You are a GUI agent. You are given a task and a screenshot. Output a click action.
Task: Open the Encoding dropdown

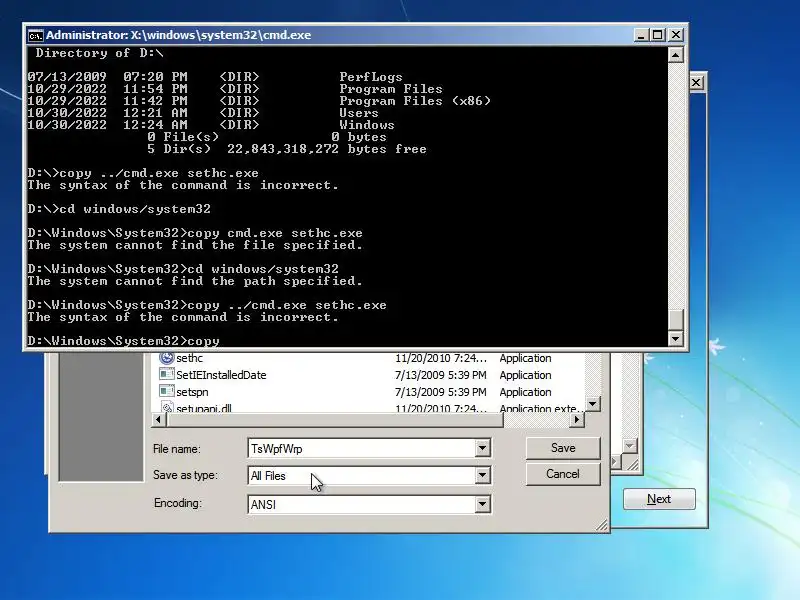(482, 505)
